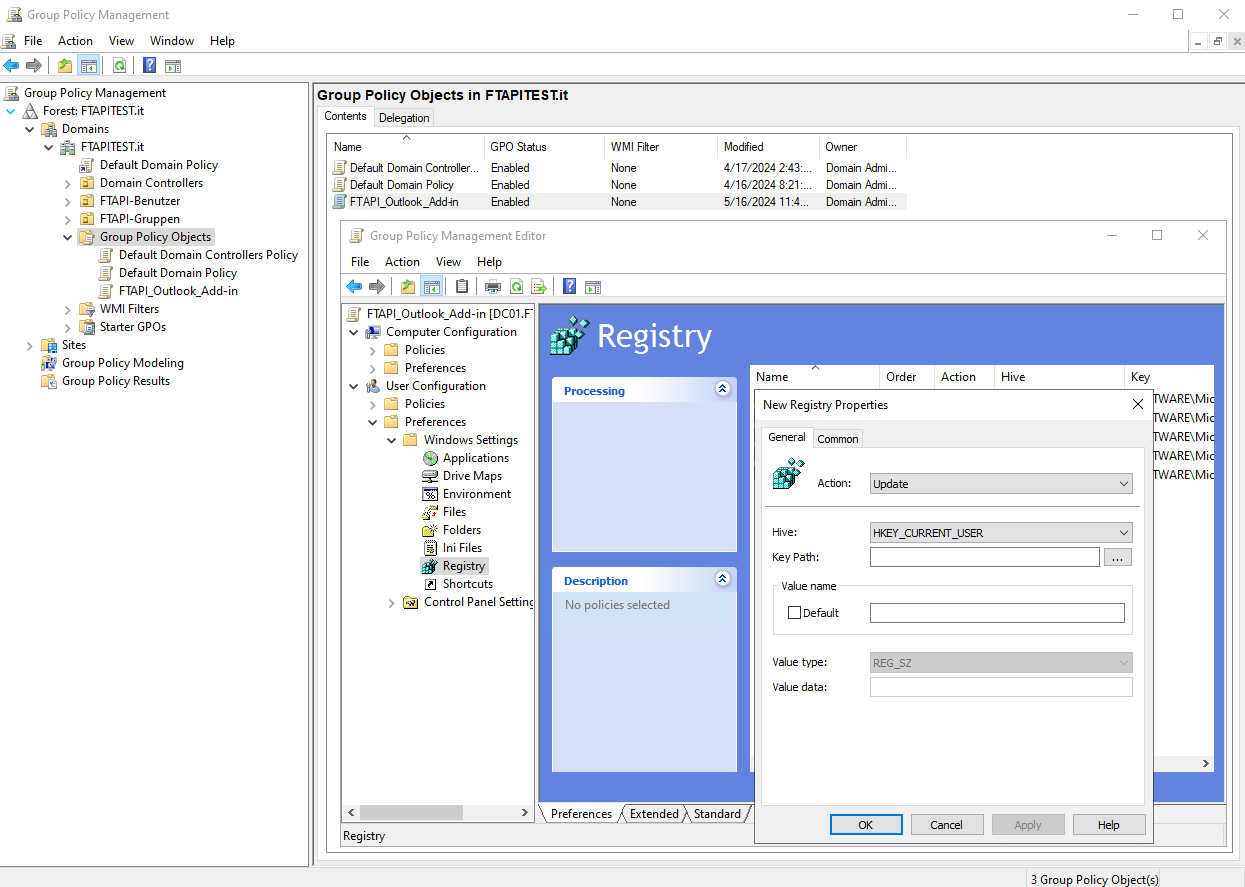Expand the Control Panel Settings node
This screenshot has height=887, width=1245.
click(392, 603)
